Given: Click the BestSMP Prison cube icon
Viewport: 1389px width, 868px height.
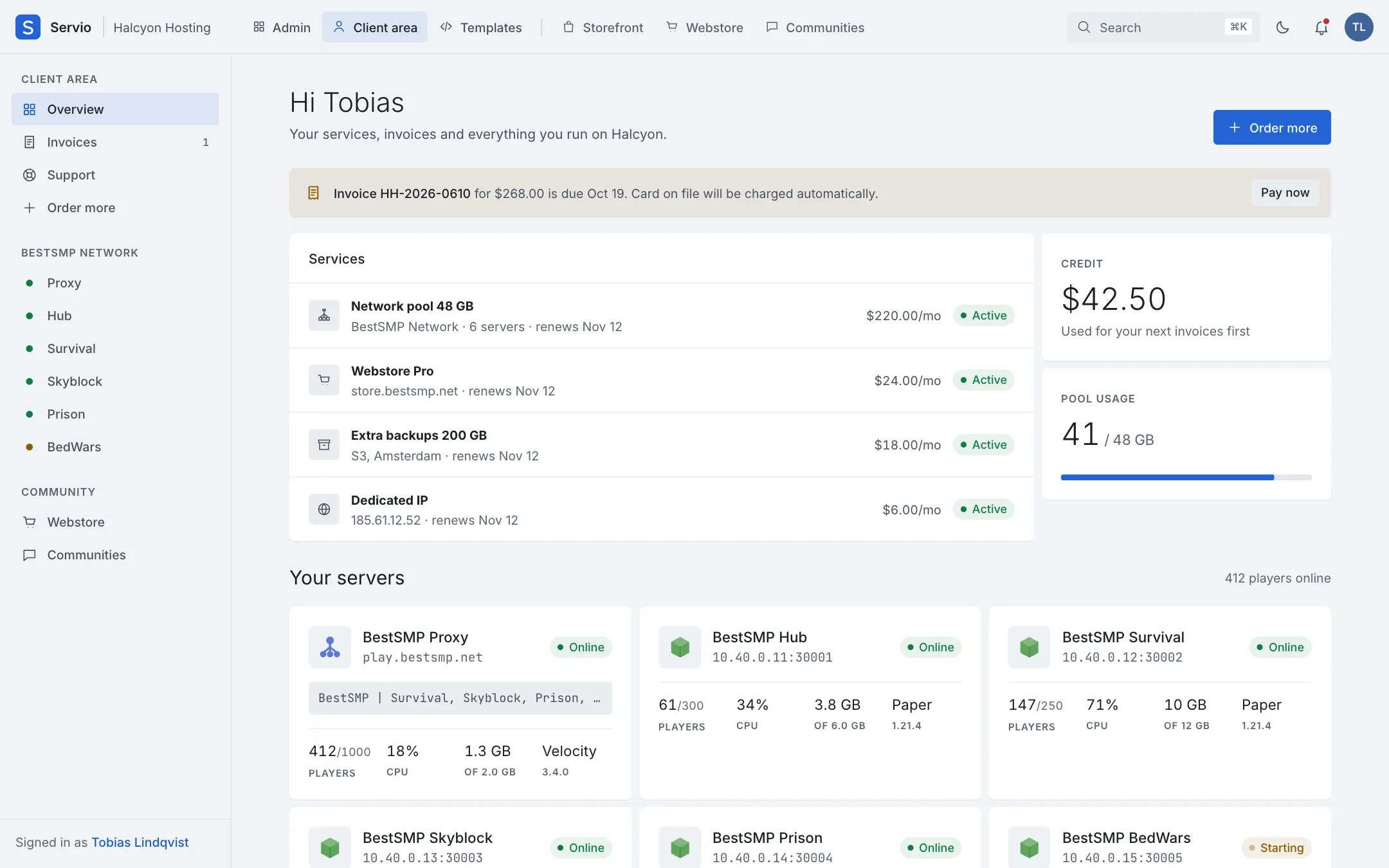Looking at the screenshot, I should point(680,847).
